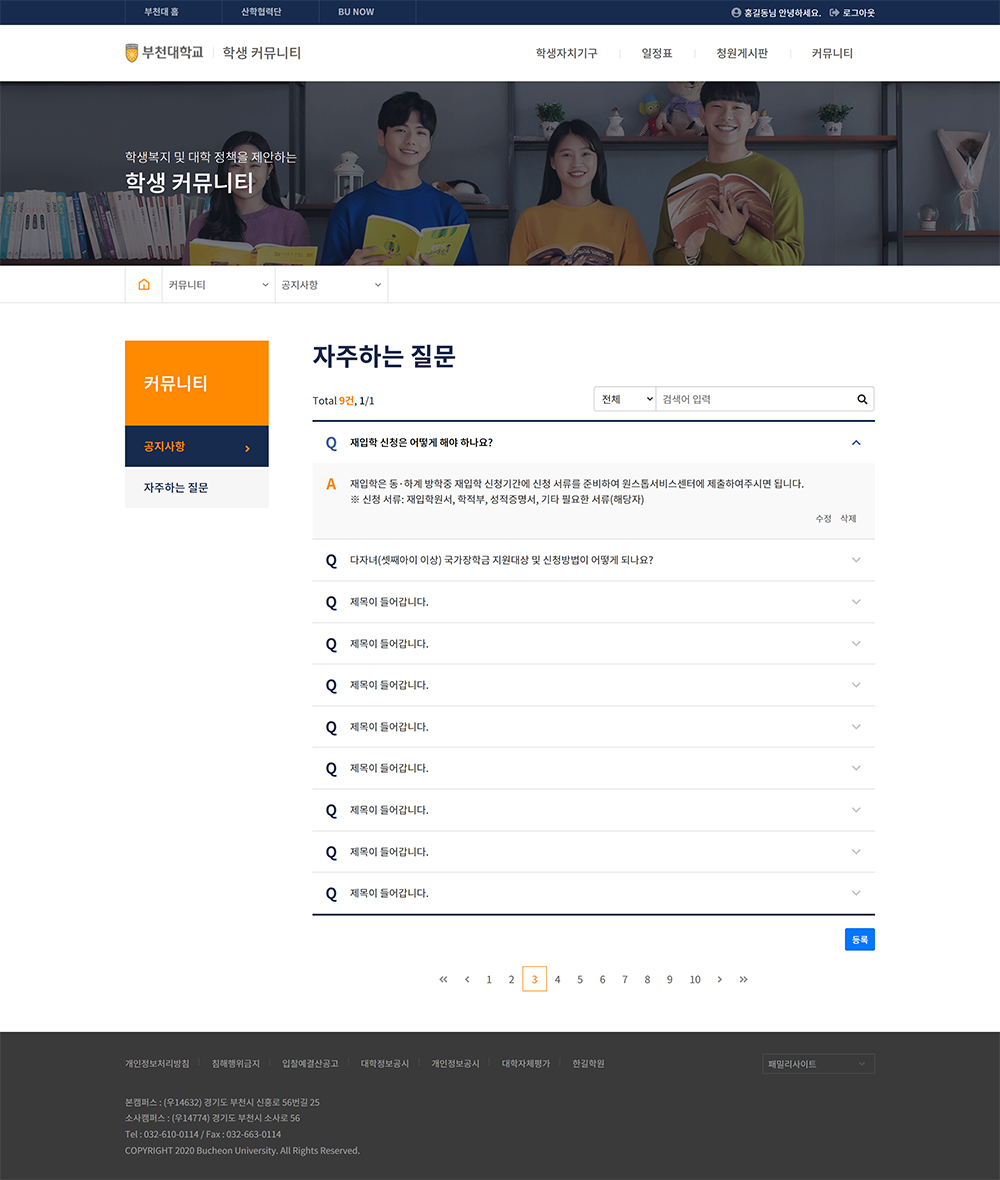Open the 공지사항 breadcrumb dropdown
This screenshot has width=1000, height=1180.
pos(331,284)
